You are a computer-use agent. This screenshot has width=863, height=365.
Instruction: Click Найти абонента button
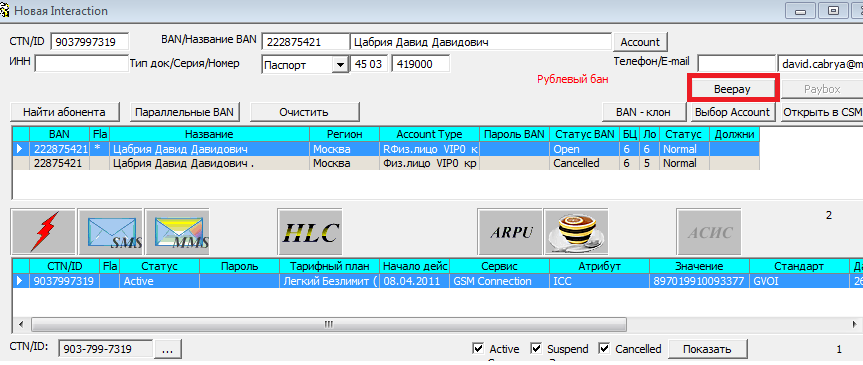tap(64, 112)
